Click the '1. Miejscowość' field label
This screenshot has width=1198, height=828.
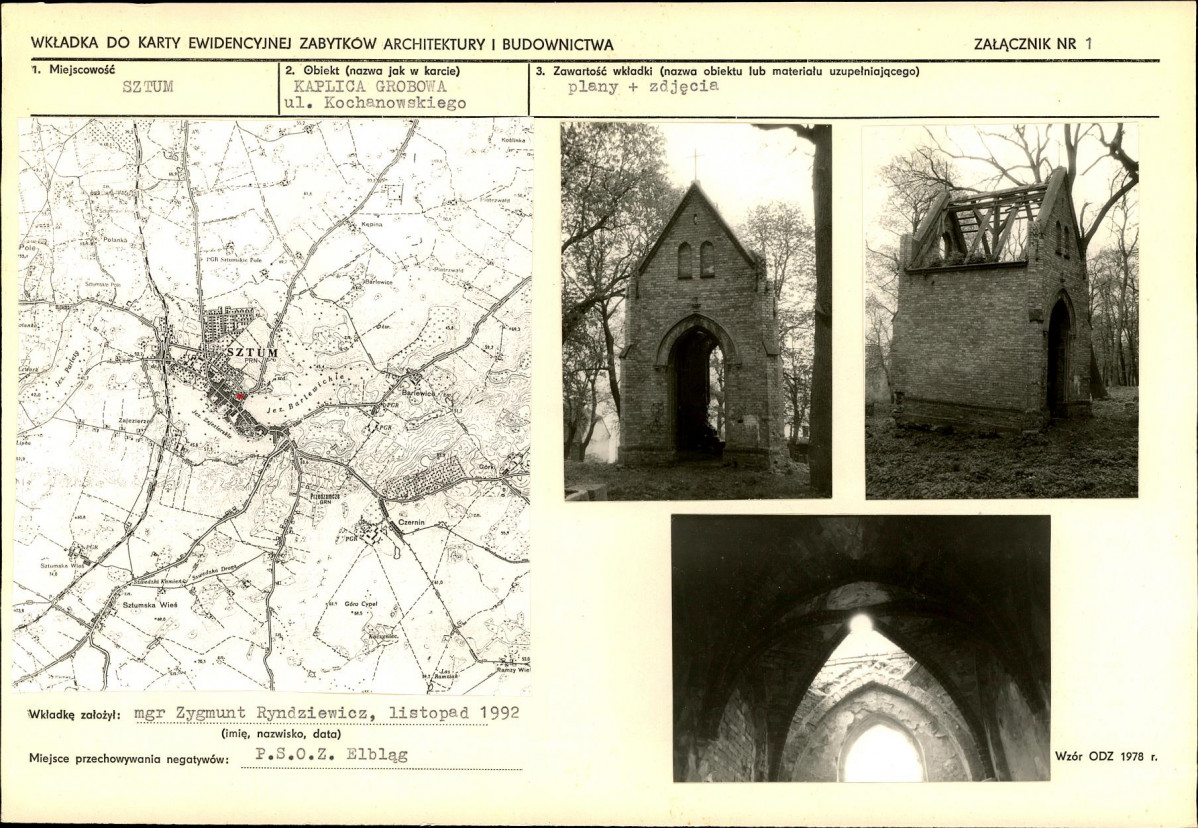pos(74,71)
